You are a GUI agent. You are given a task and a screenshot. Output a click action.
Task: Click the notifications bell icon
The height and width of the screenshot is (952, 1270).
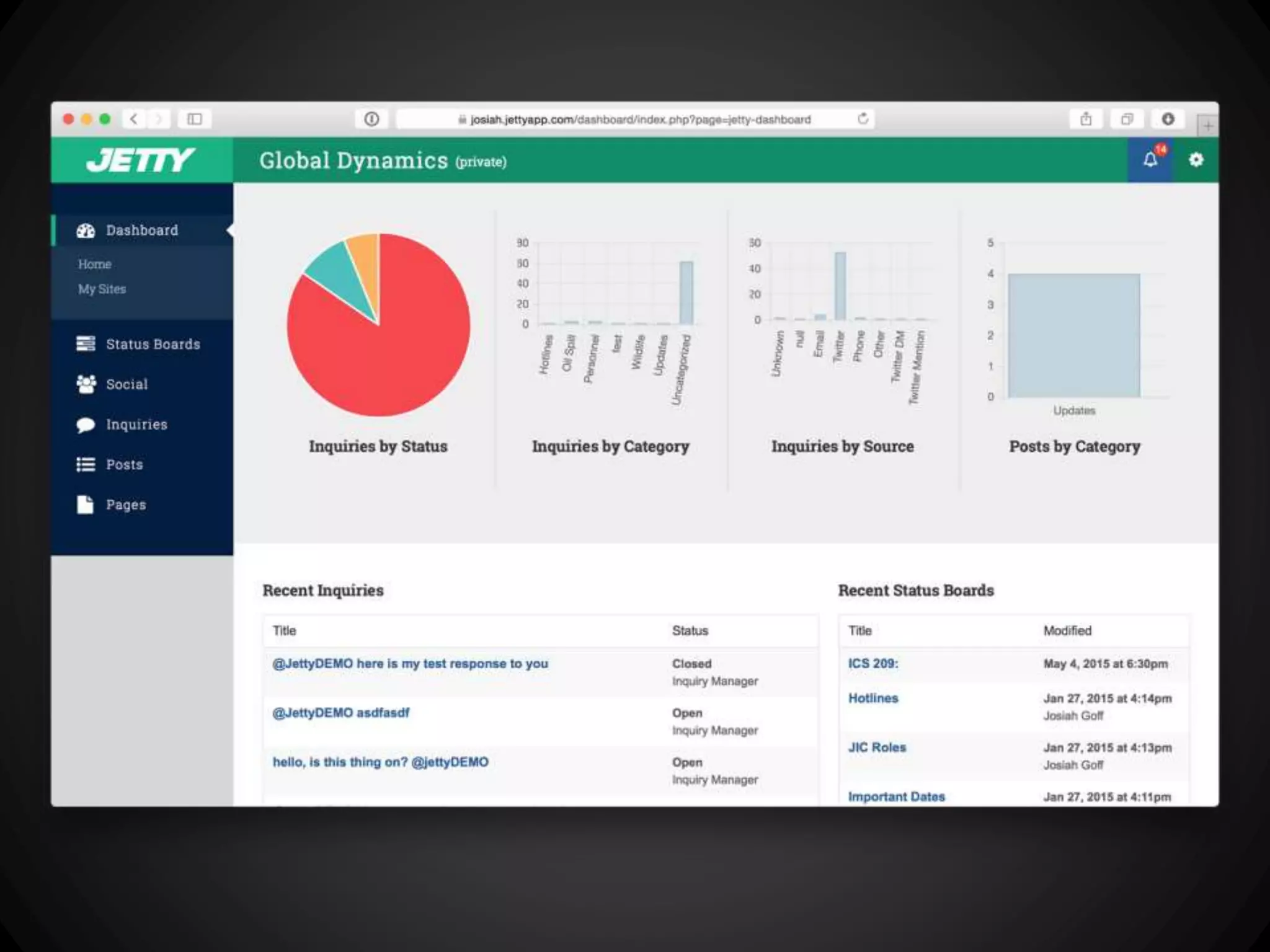tap(1150, 161)
